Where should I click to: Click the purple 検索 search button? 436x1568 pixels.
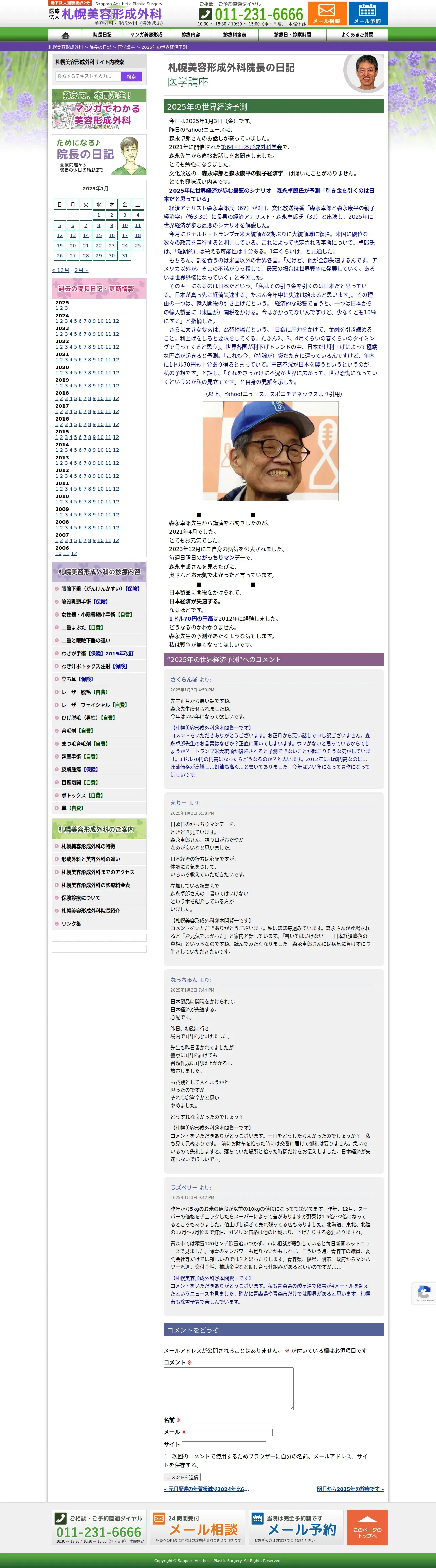pos(131,76)
